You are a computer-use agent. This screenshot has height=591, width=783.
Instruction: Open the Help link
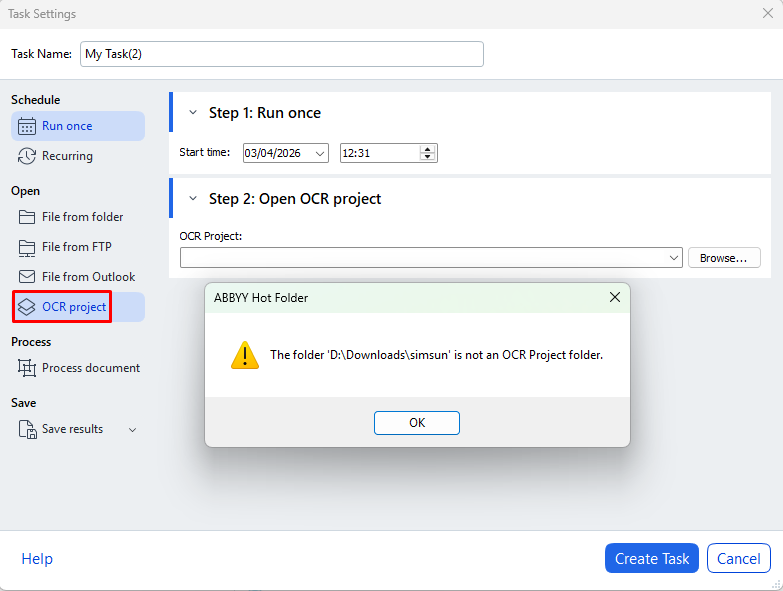coord(37,559)
